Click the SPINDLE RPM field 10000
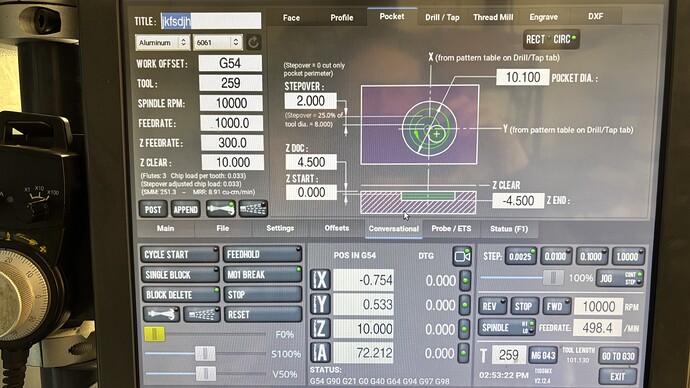This screenshot has height=388, width=690. 231,103
